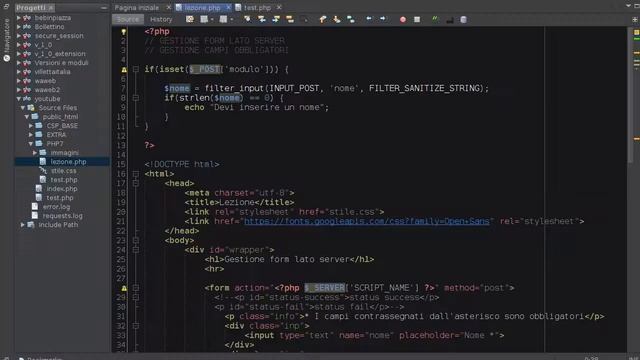The width and height of the screenshot is (640, 360).
Task: Click the database cylinder toolbar icon
Action: (x=463, y=20)
